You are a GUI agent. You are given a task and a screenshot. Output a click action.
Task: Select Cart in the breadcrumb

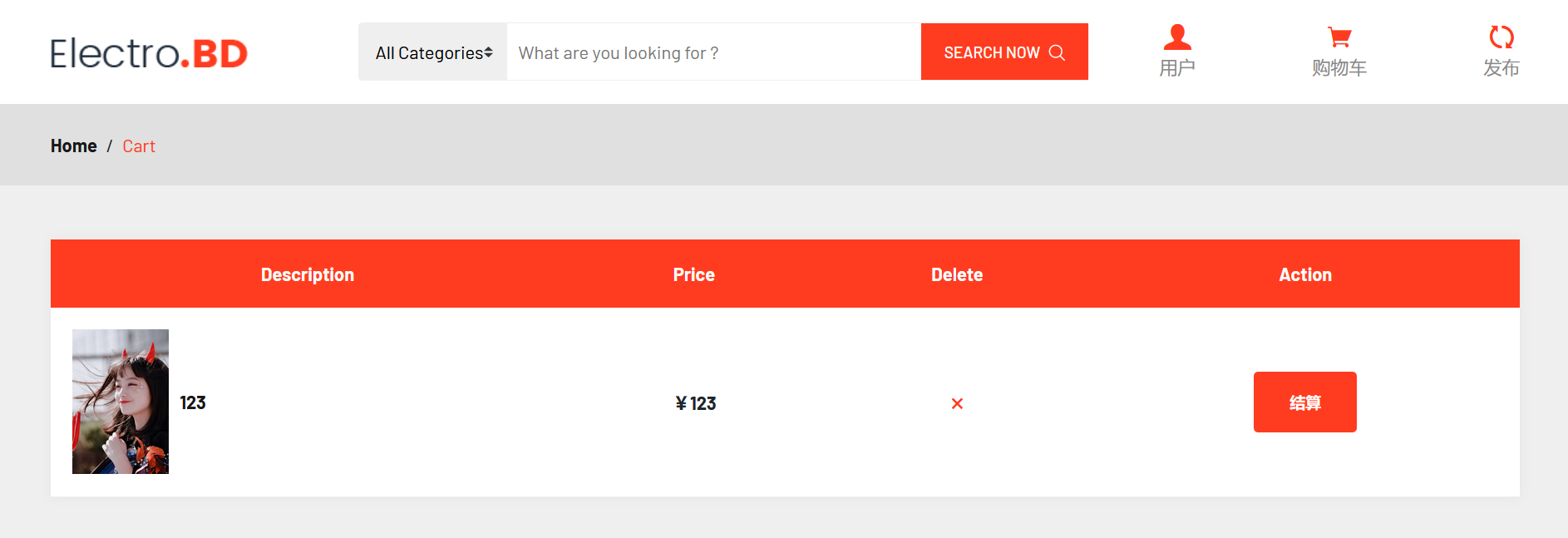tap(139, 146)
